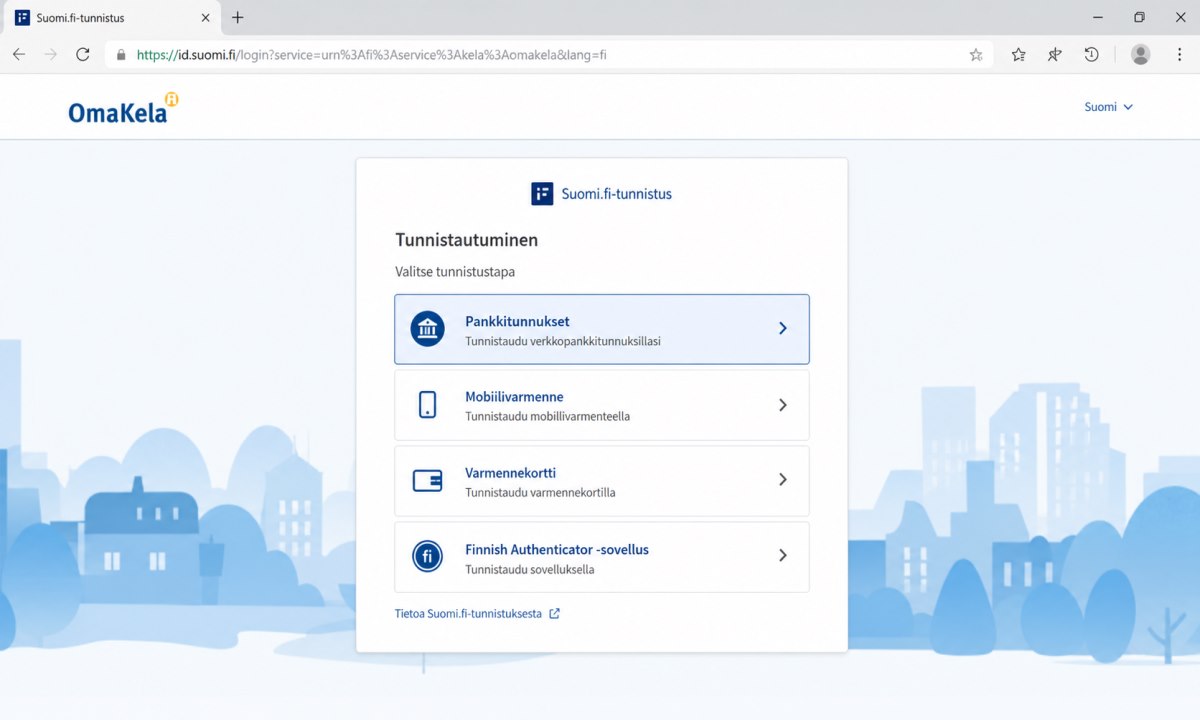1200x720 pixels.
Task: Click the text Tunnistaudu sovelluksella
Action: 530,570
